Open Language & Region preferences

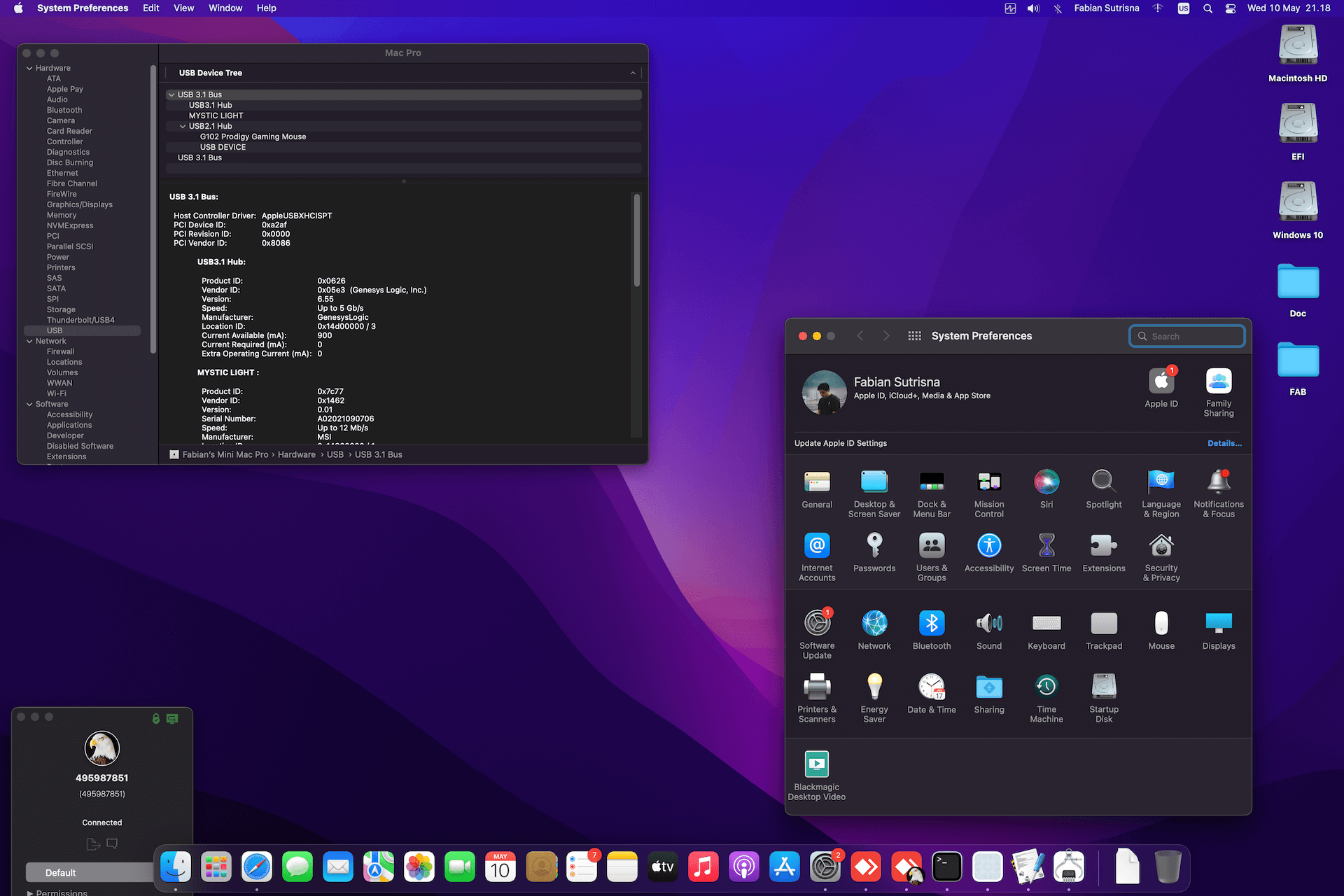point(1161,493)
